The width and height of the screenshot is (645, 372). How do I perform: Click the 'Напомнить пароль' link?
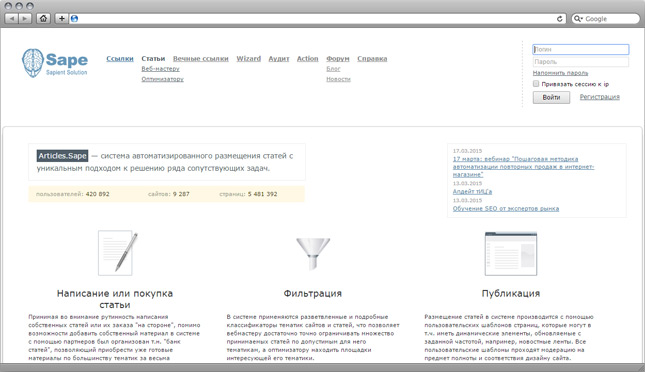560,73
